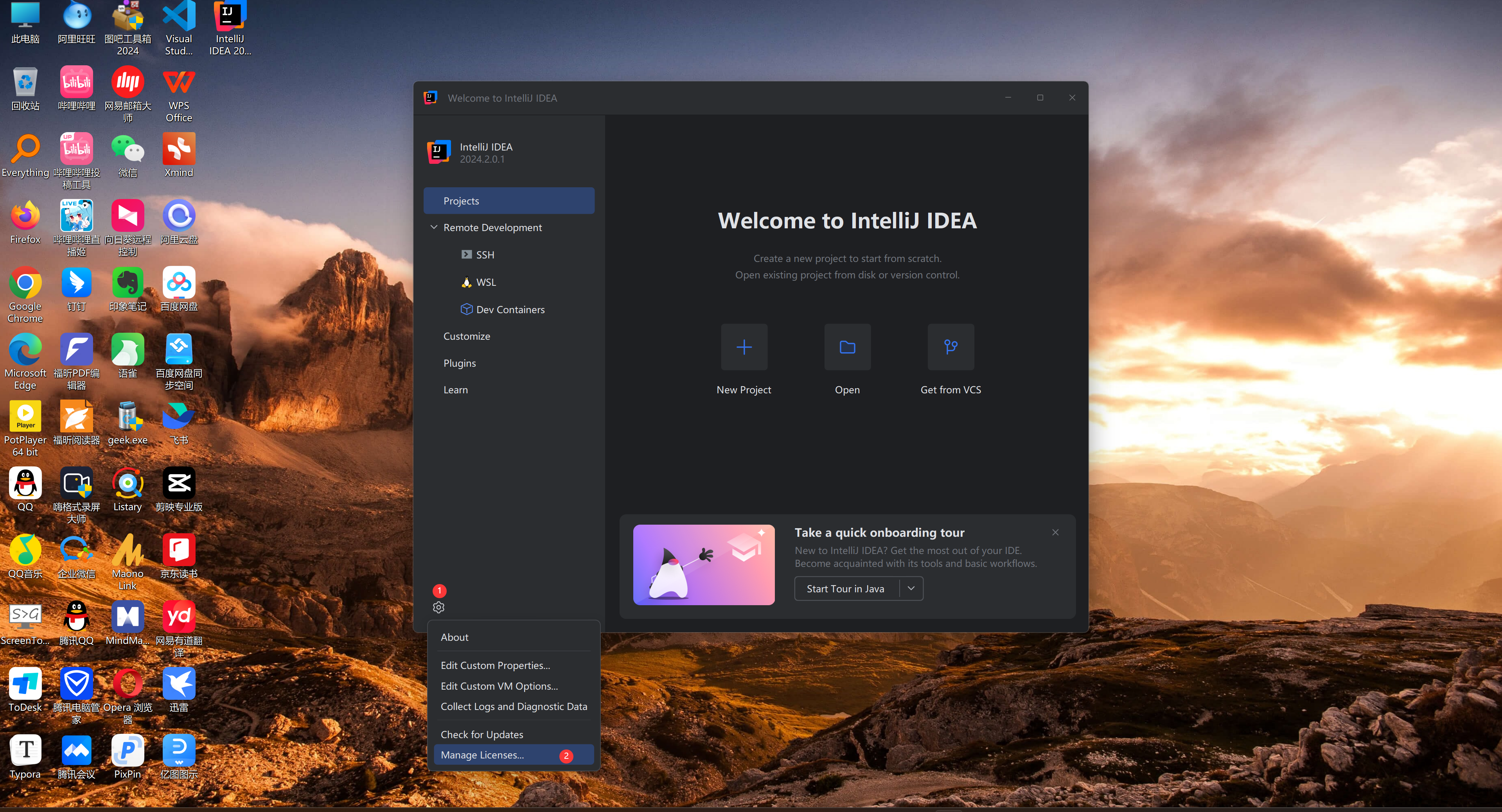The width and height of the screenshot is (1502, 812).
Task: Click Edit Custom VM Options
Action: tap(499, 686)
